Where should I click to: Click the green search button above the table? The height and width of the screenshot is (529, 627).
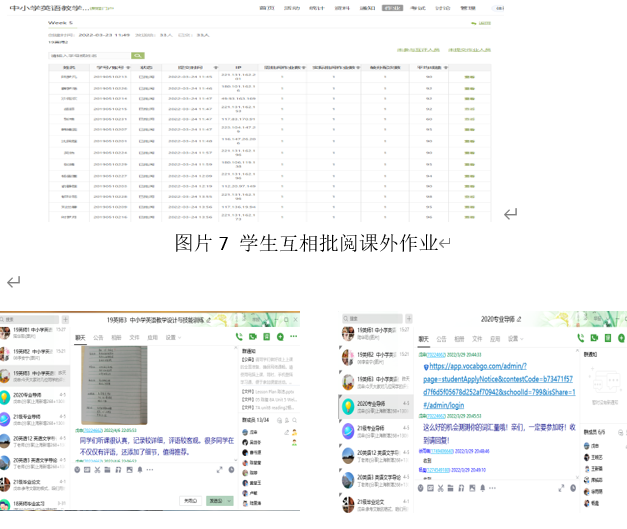pos(138,56)
